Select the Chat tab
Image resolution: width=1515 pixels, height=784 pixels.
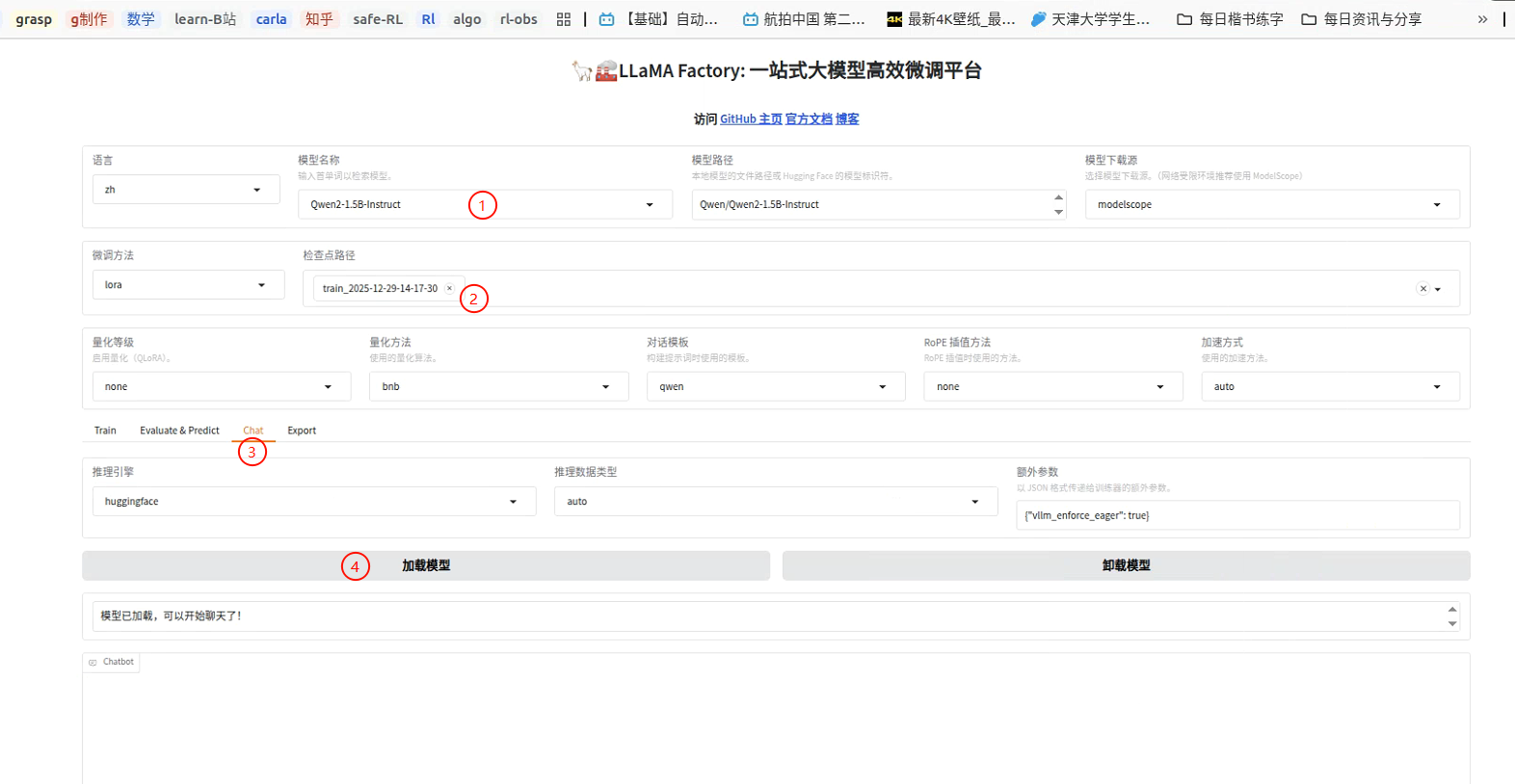pyautogui.click(x=253, y=431)
